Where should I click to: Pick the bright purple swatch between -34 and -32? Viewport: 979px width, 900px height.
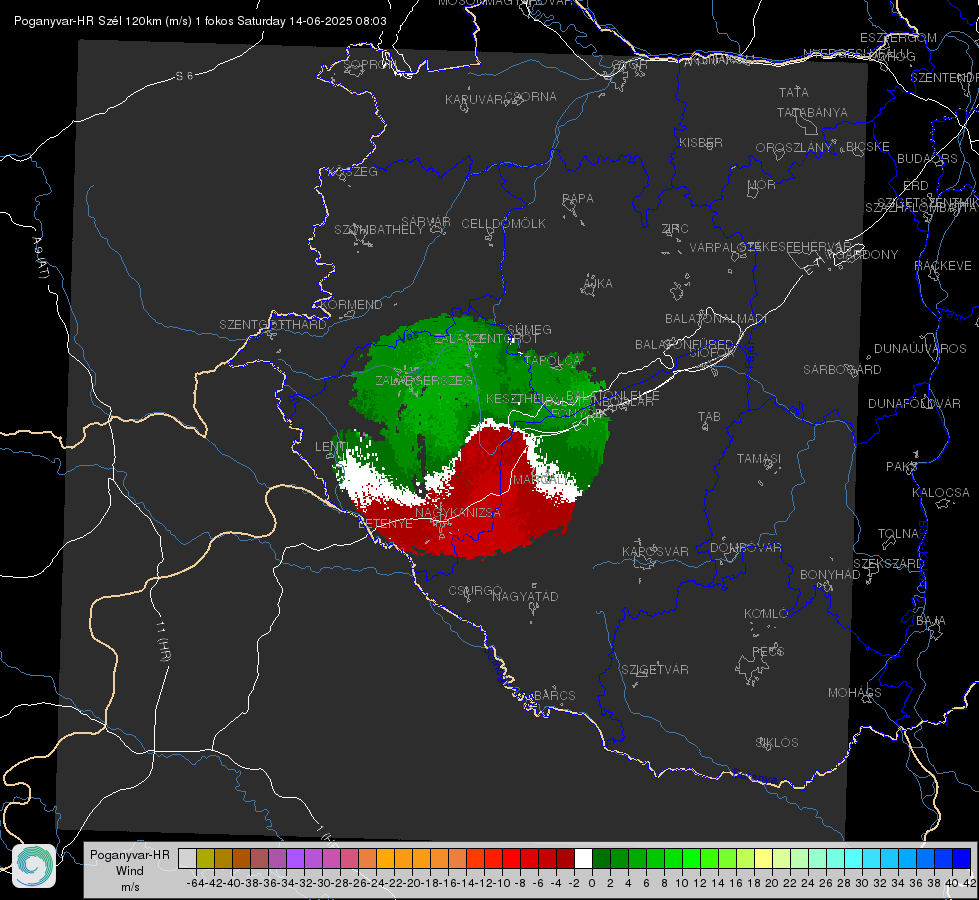point(295,859)
